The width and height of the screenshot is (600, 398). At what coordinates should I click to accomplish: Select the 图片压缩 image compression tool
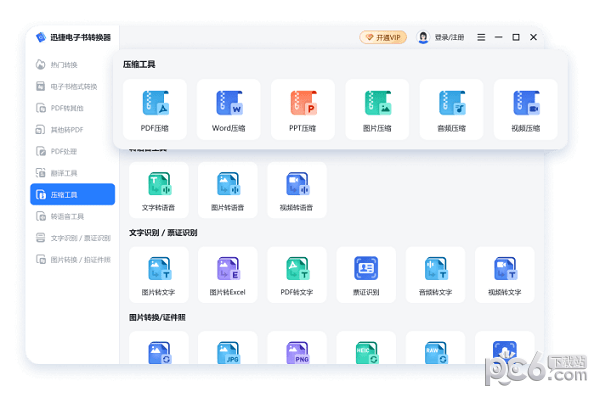[x=377, y=109]
